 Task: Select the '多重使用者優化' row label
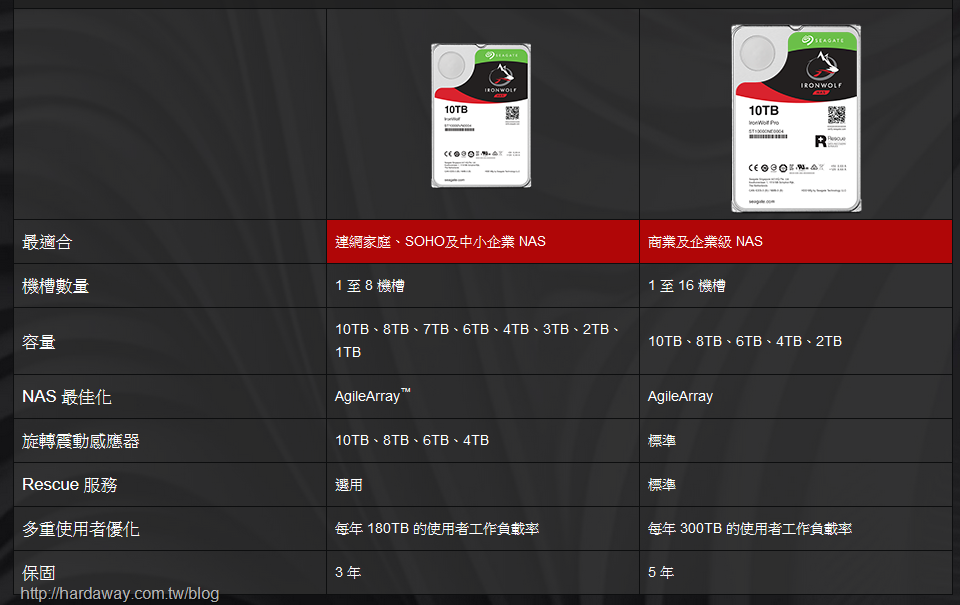pos(81,529)
